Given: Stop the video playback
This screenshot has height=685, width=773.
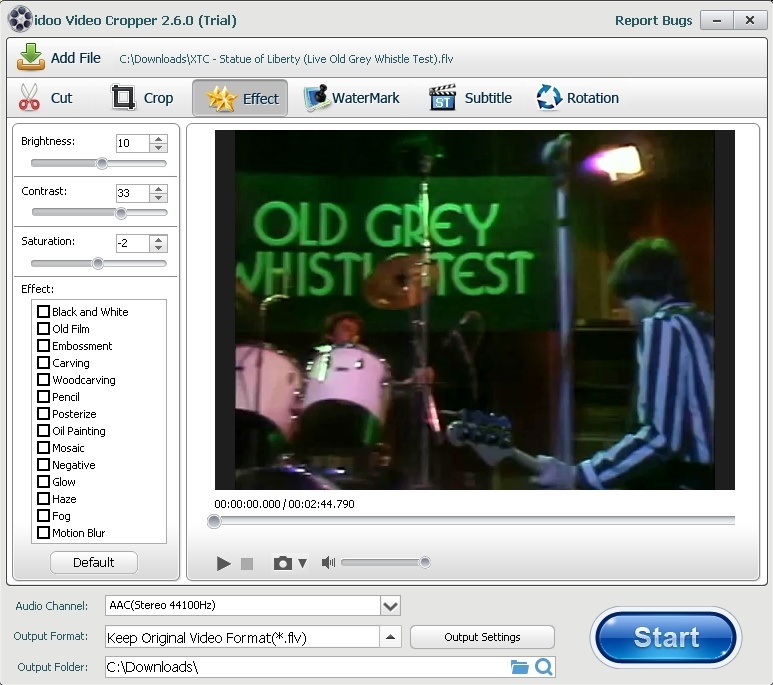Looking at the screenshot, I should tap(247, 563).
